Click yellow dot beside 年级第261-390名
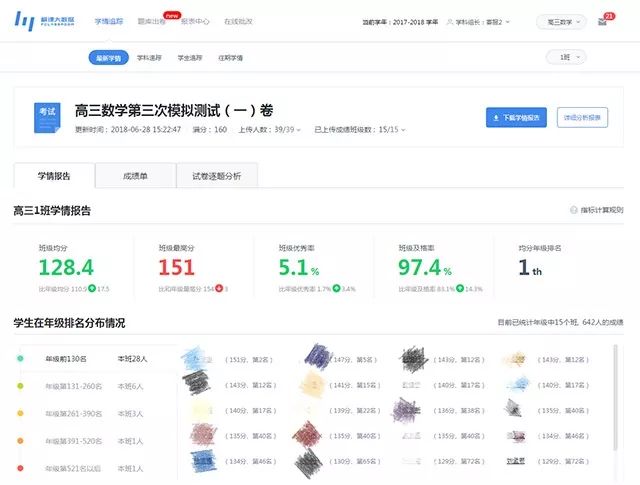640x485 pixels. click(20, 413)
